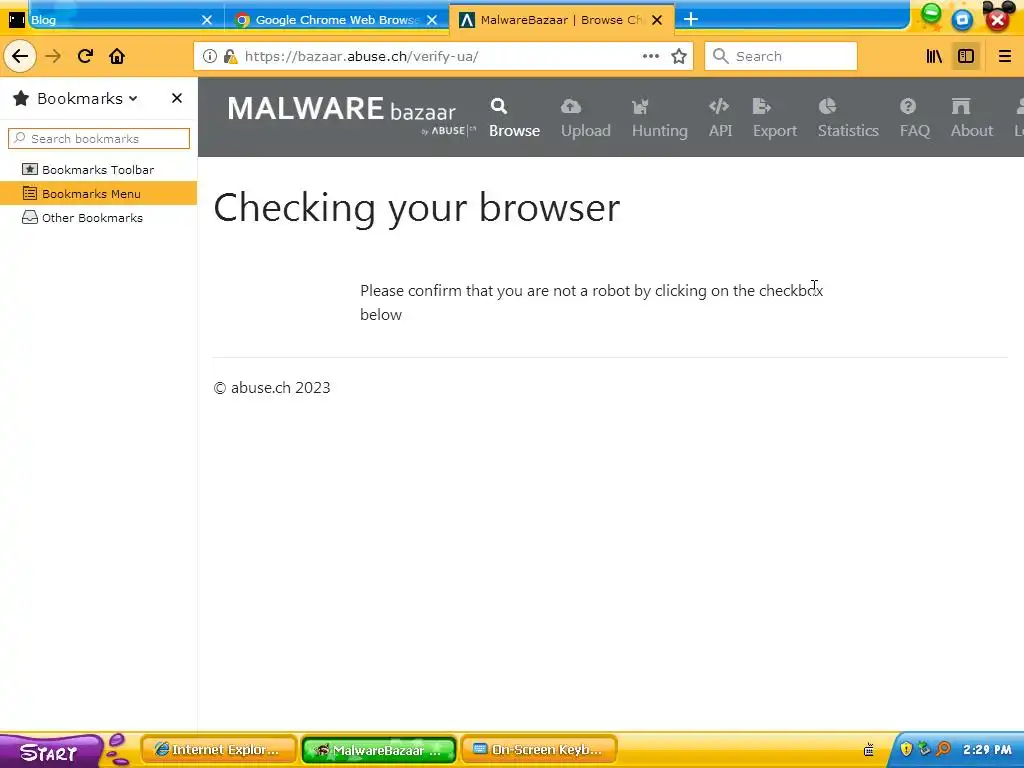The height and width of the screenshot is (768, 1024).
Task: Open page actions three-dot menu
Action: point(650,56)
